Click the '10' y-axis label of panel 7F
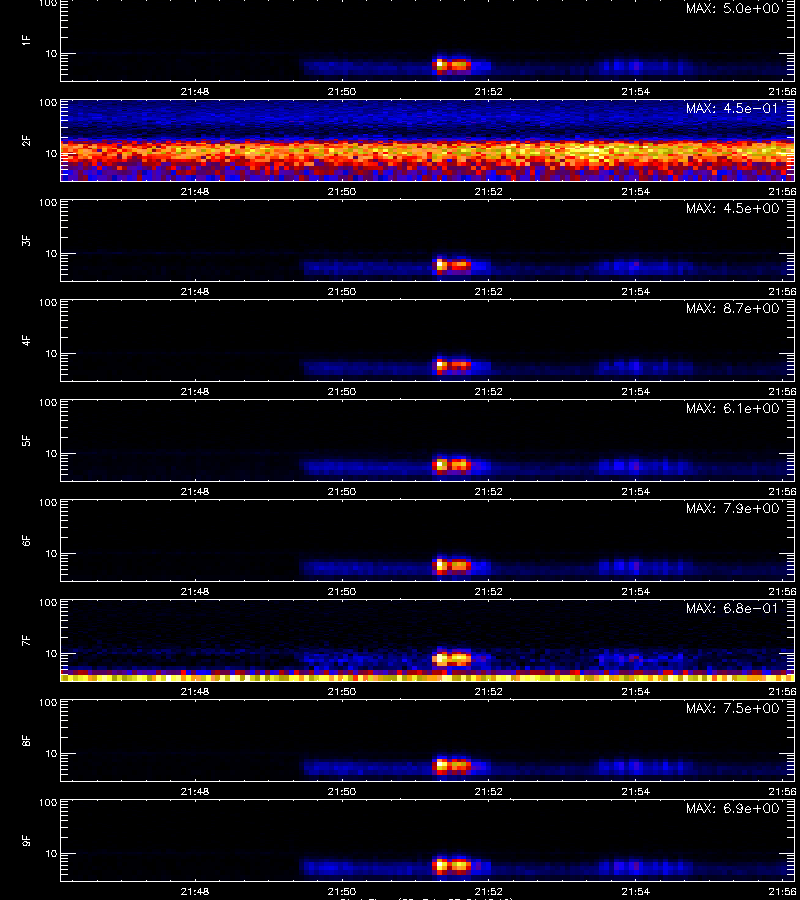800x900 pixels. pos(51,653)
